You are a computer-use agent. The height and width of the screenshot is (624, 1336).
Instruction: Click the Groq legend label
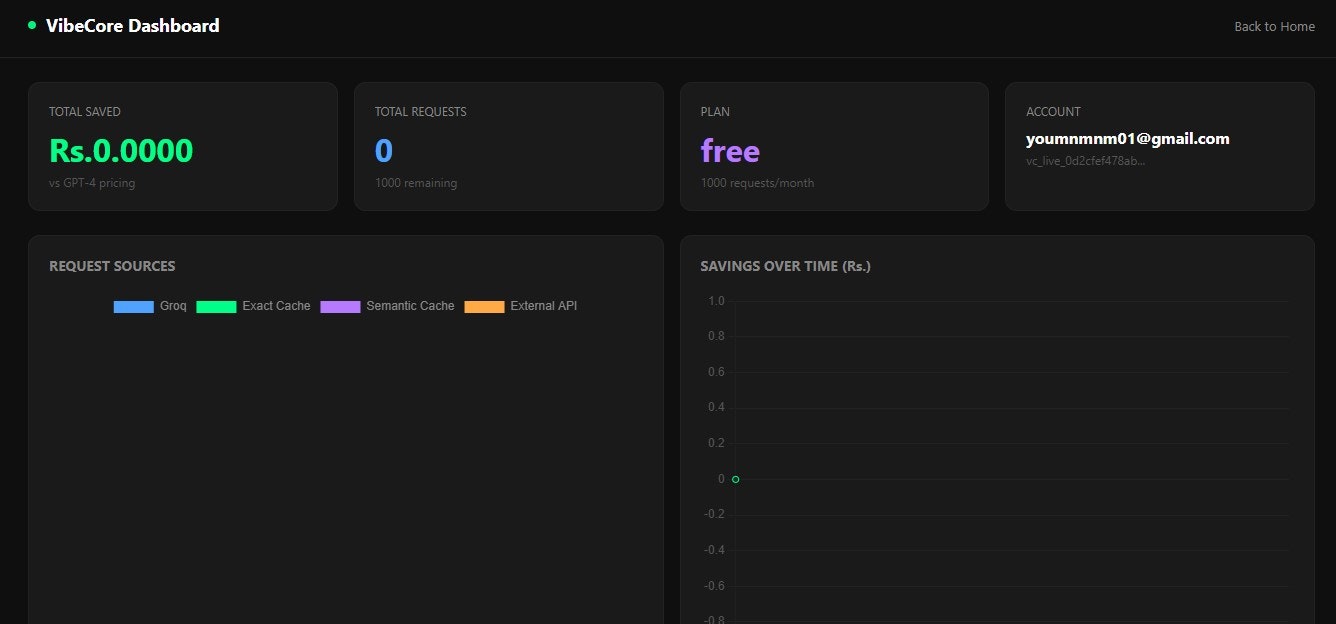(173, 306)
